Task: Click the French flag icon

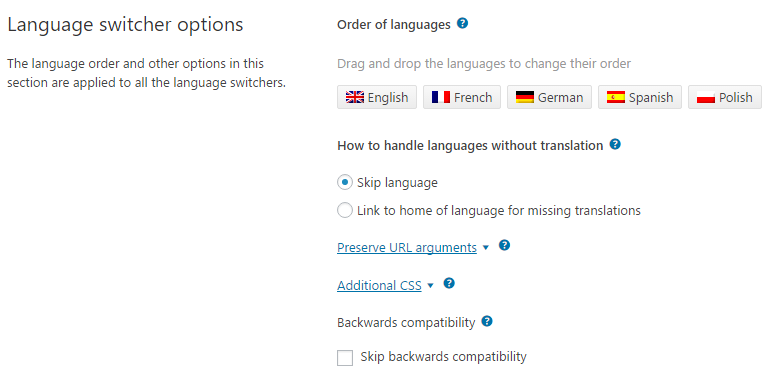Action: pos(441,97)
